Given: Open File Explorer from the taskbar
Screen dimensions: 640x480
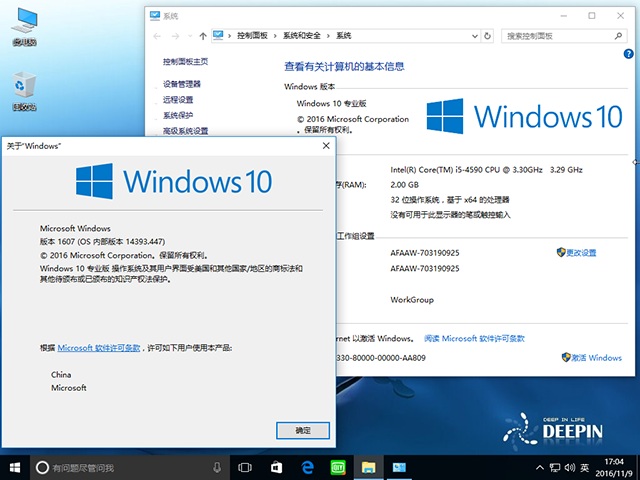Looking at the screenshot, I should pos(368,467).
